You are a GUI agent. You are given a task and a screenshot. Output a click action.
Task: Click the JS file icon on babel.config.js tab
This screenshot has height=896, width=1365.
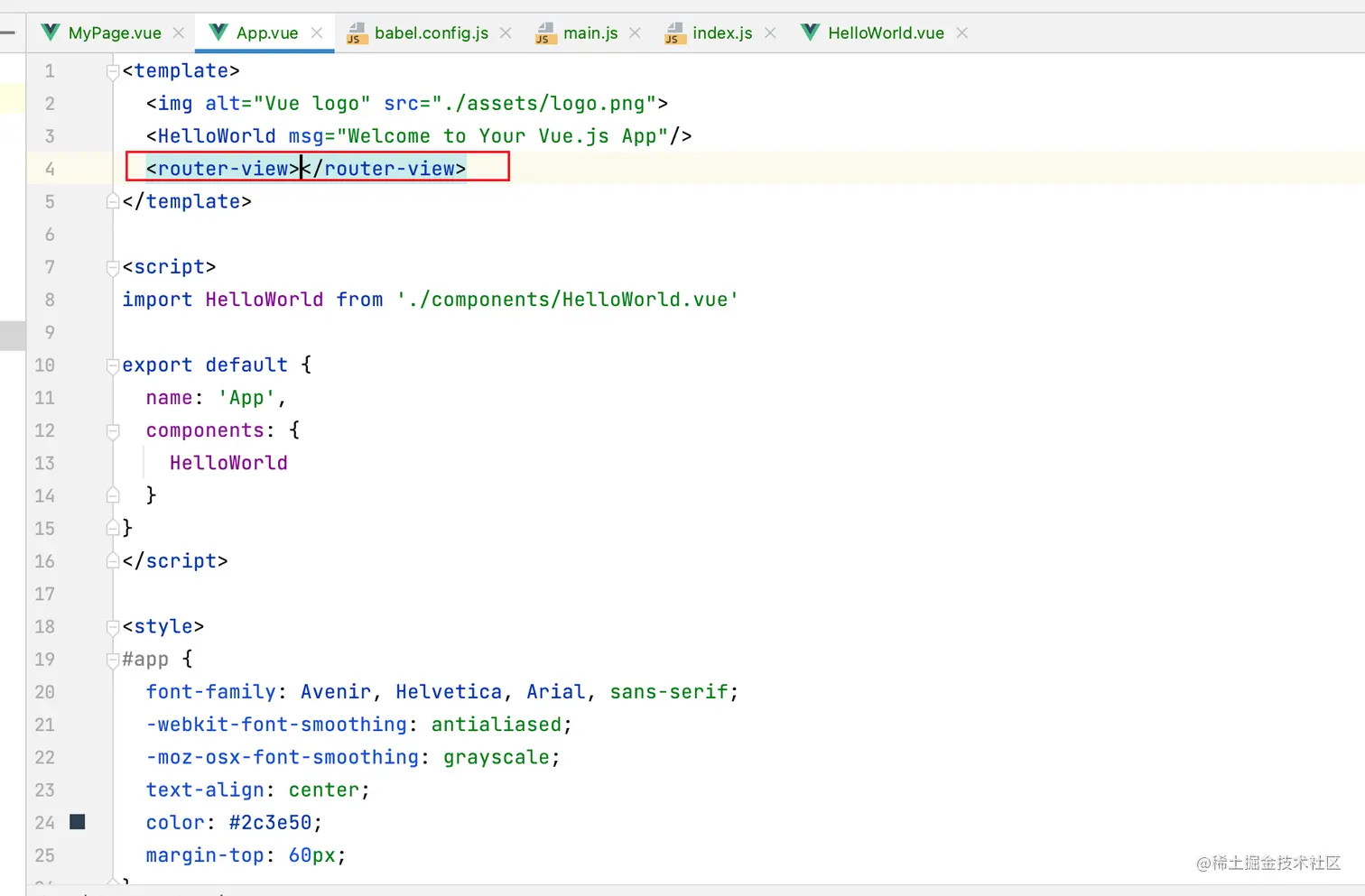(357, 33)
